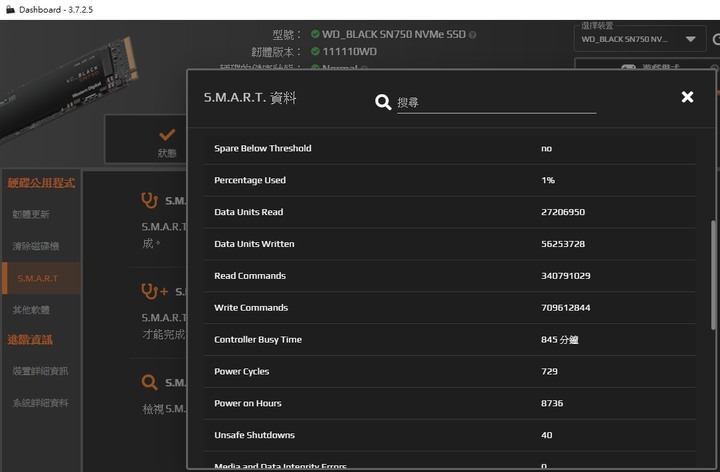720x472 pixels.
Task: Click the 硬碟公用程式 section heading
Action: 41,183
